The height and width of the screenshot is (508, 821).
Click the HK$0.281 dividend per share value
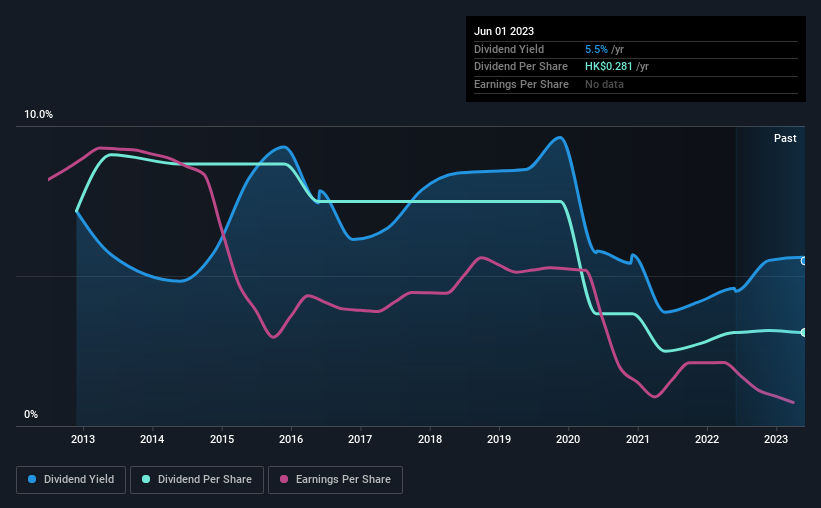tap(608, 67)
